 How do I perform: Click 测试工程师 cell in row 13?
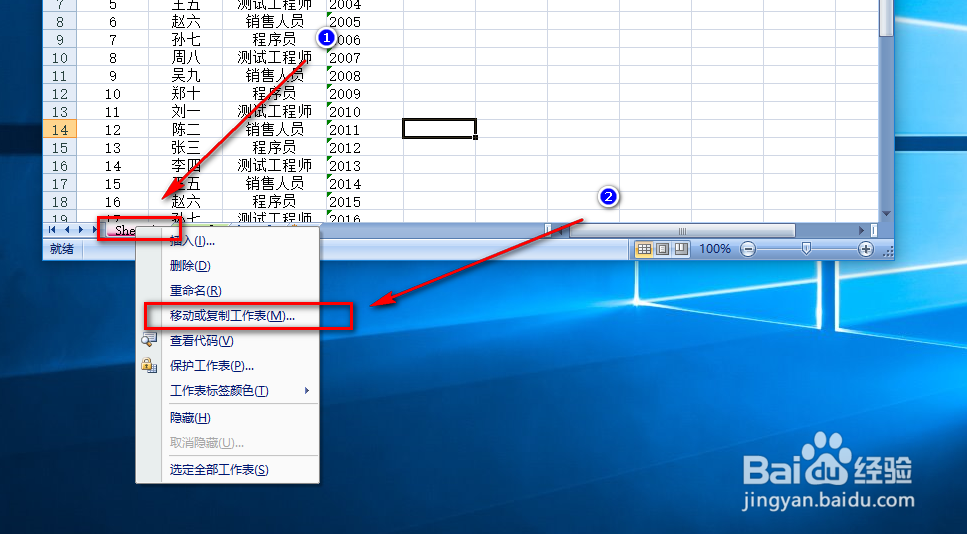point(274,112)
